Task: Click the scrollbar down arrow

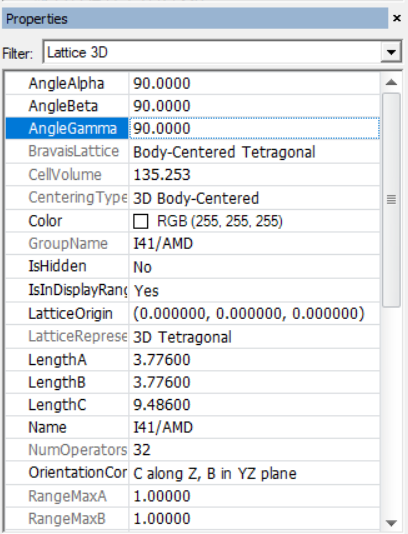Action: tap(391, 523)
